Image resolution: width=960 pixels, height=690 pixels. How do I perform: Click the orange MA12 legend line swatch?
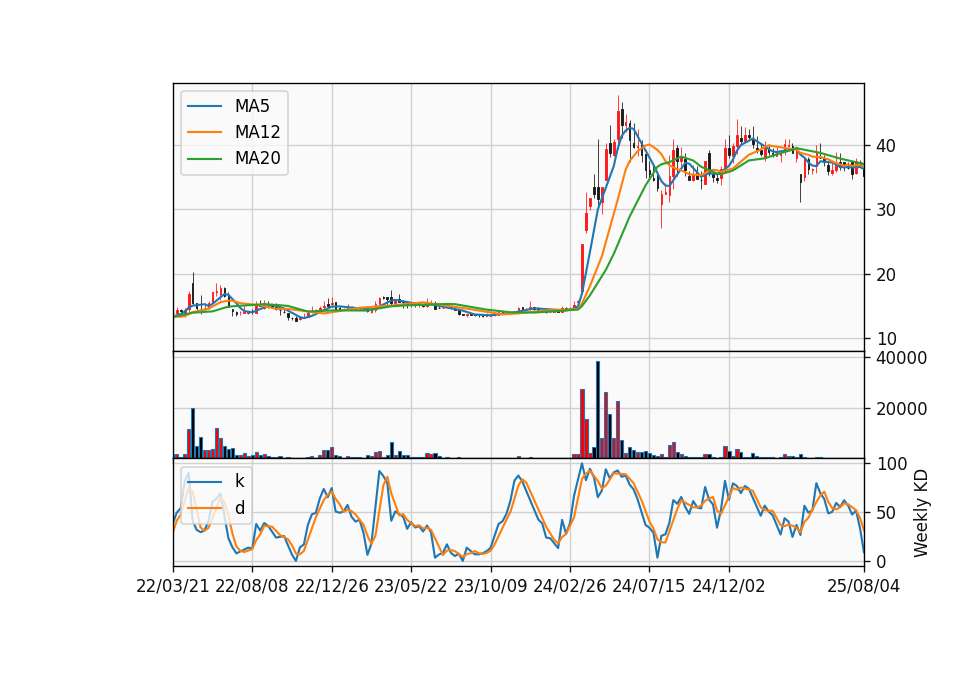point(204,132)
